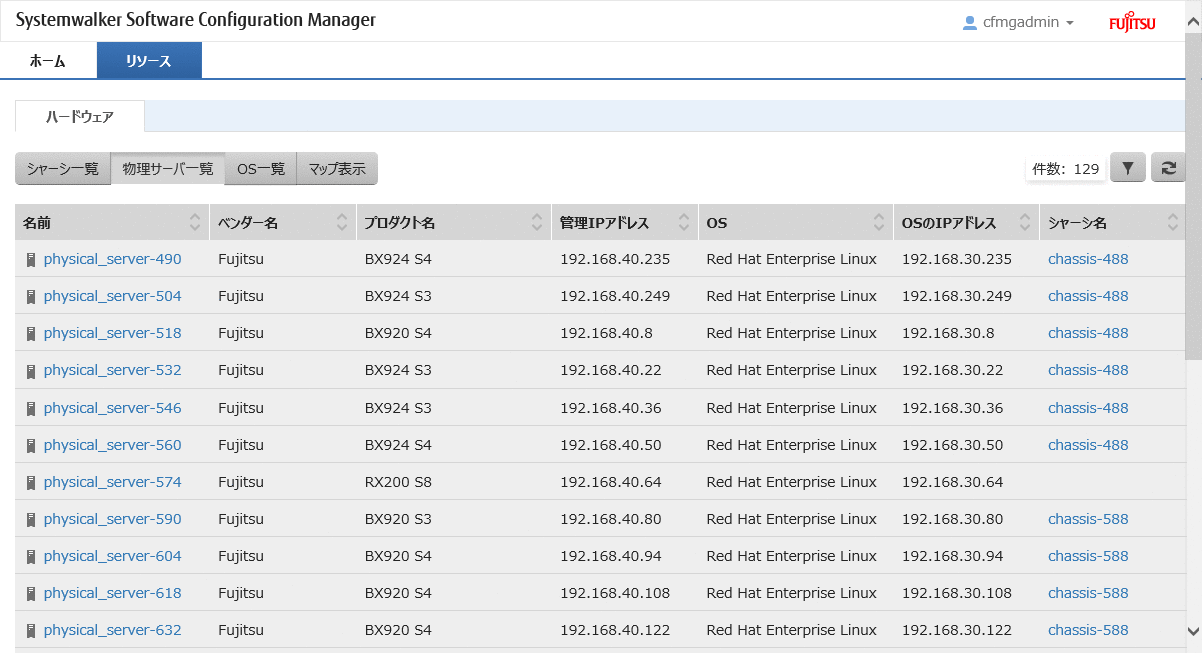Open the cfmgadmin user dropdown
The width and height of the screenshot is (1202, 653).
1018,22
